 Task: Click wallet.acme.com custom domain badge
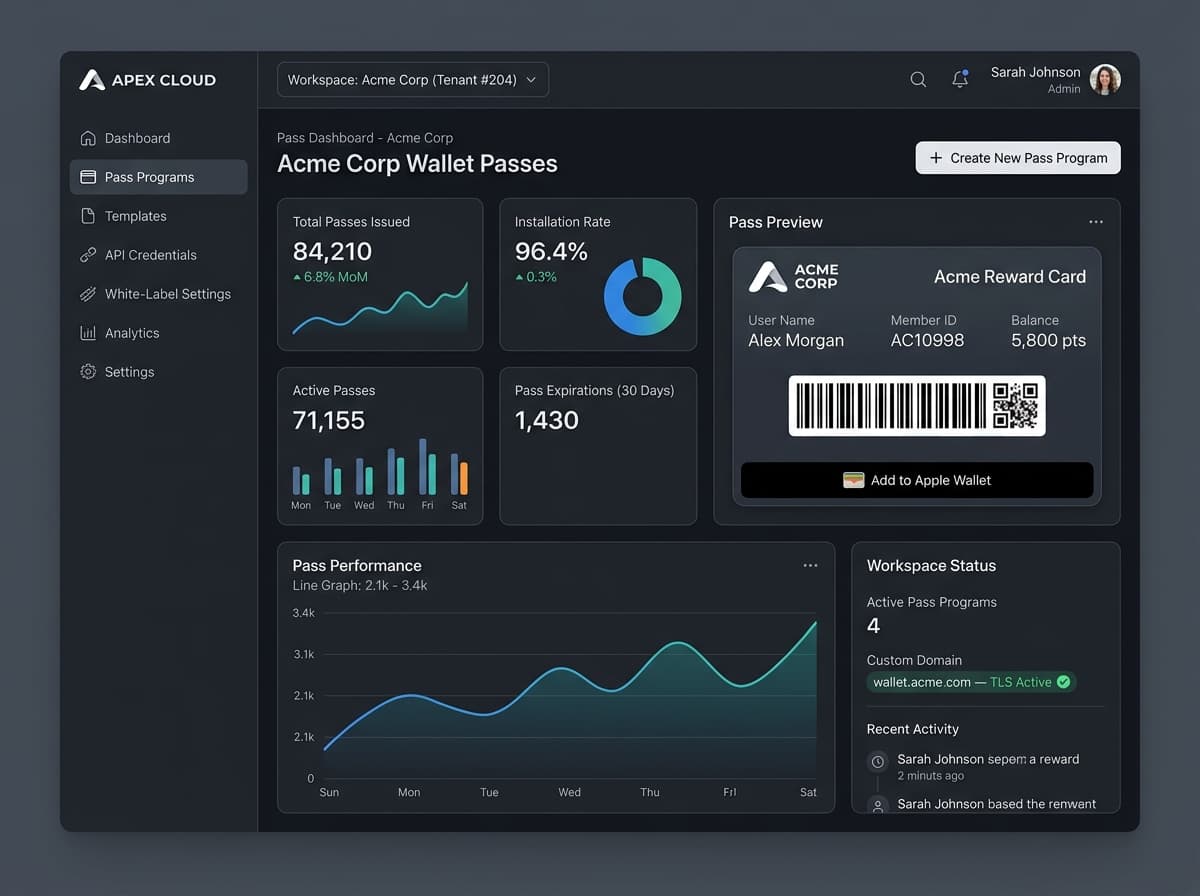(971, 682)
